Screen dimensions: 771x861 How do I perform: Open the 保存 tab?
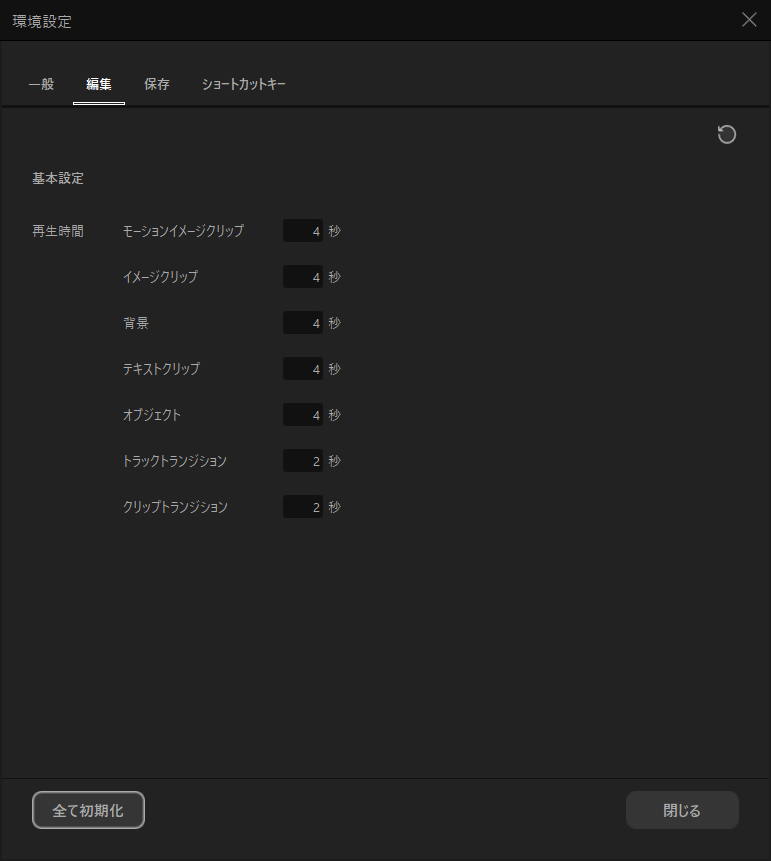157,85
